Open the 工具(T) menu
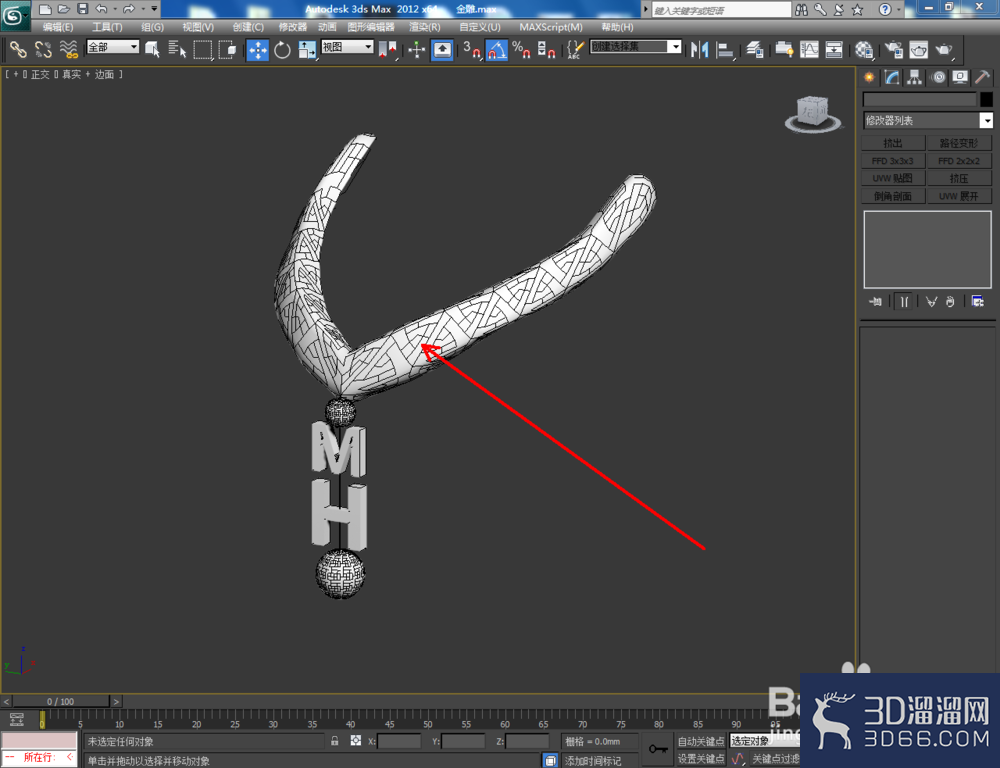 pyautogui.click(x=107, y=27)
